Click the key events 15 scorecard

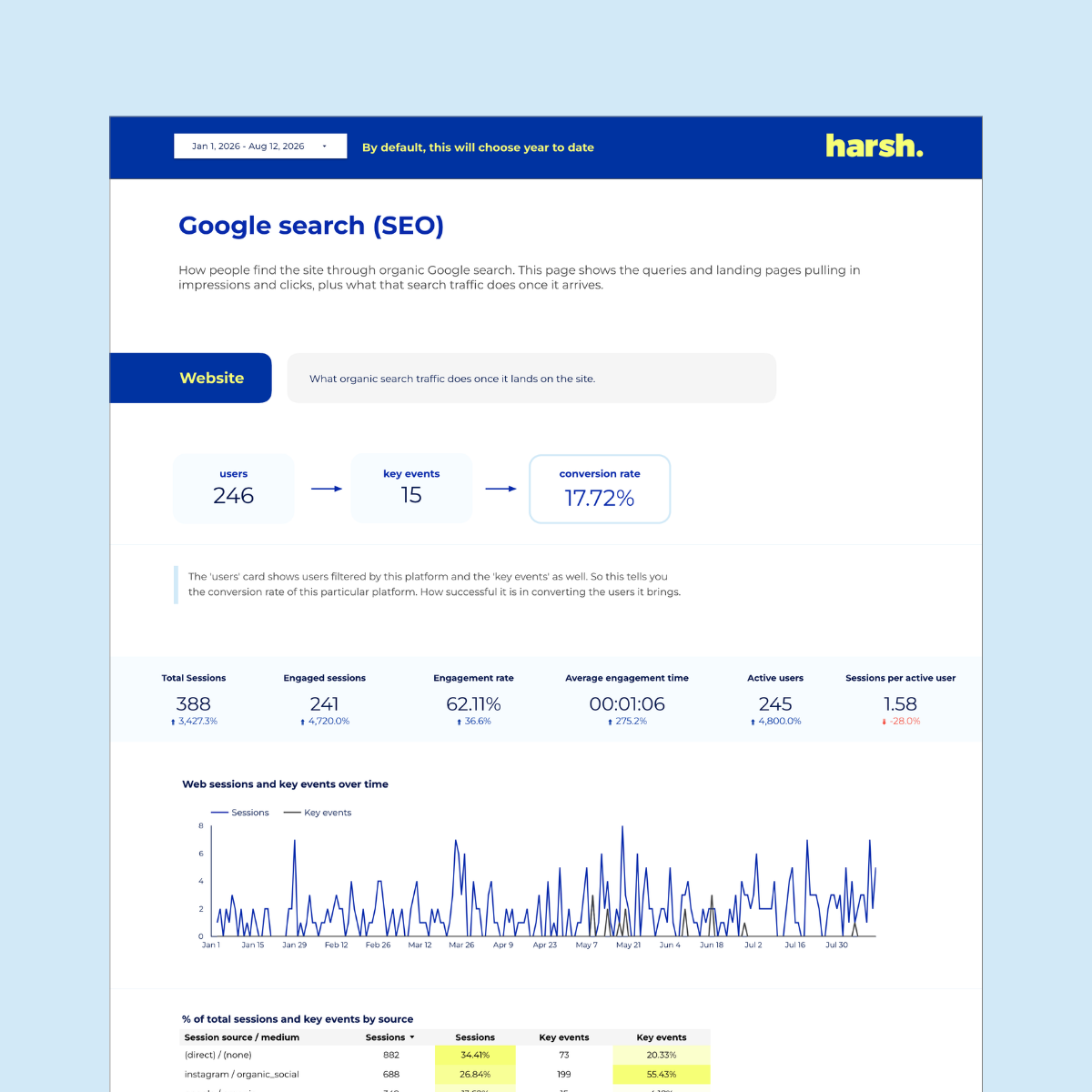click(x=411, y=489)
